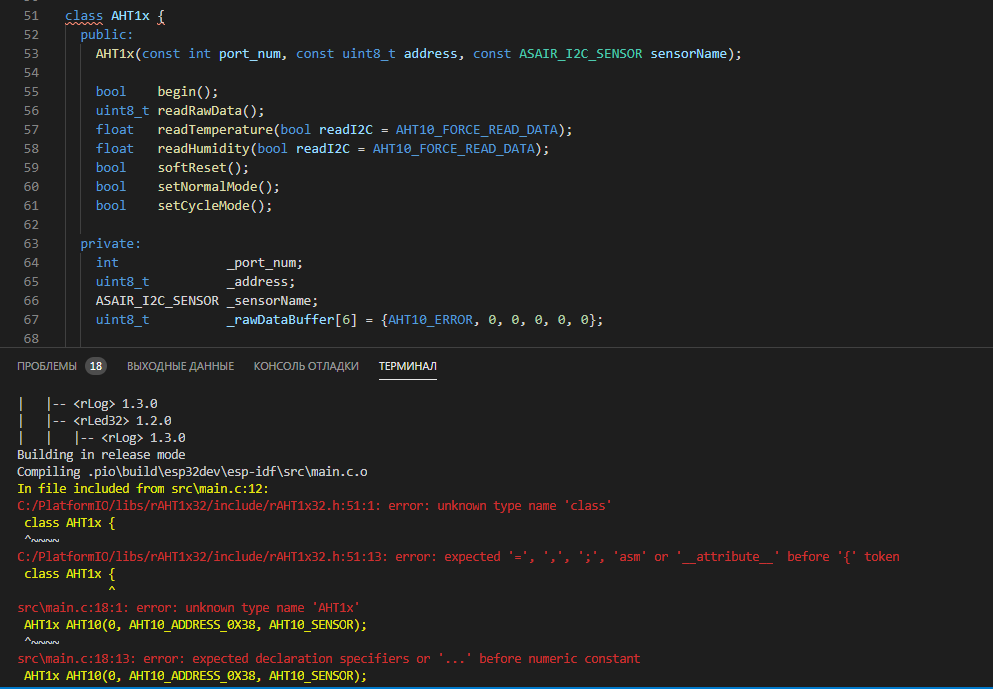Open the ПРОБЛЕМЫ panel tab

tap(47, 366)
